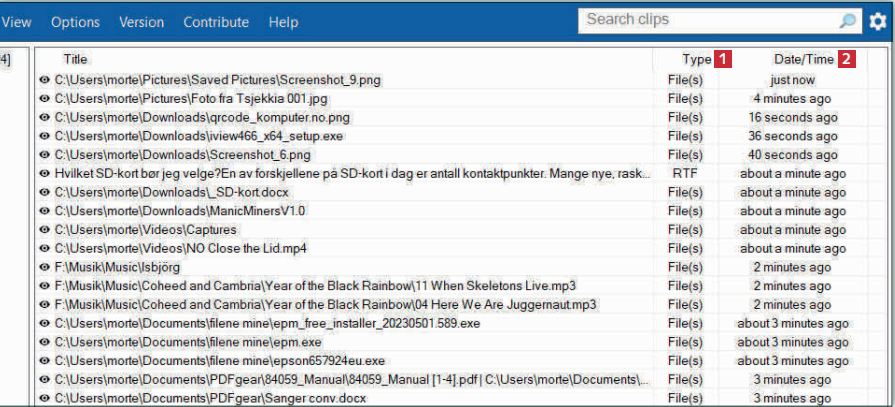
Task: Toggle eye icon for NO Close the Lid.mp4
Action: pos(44,248)
